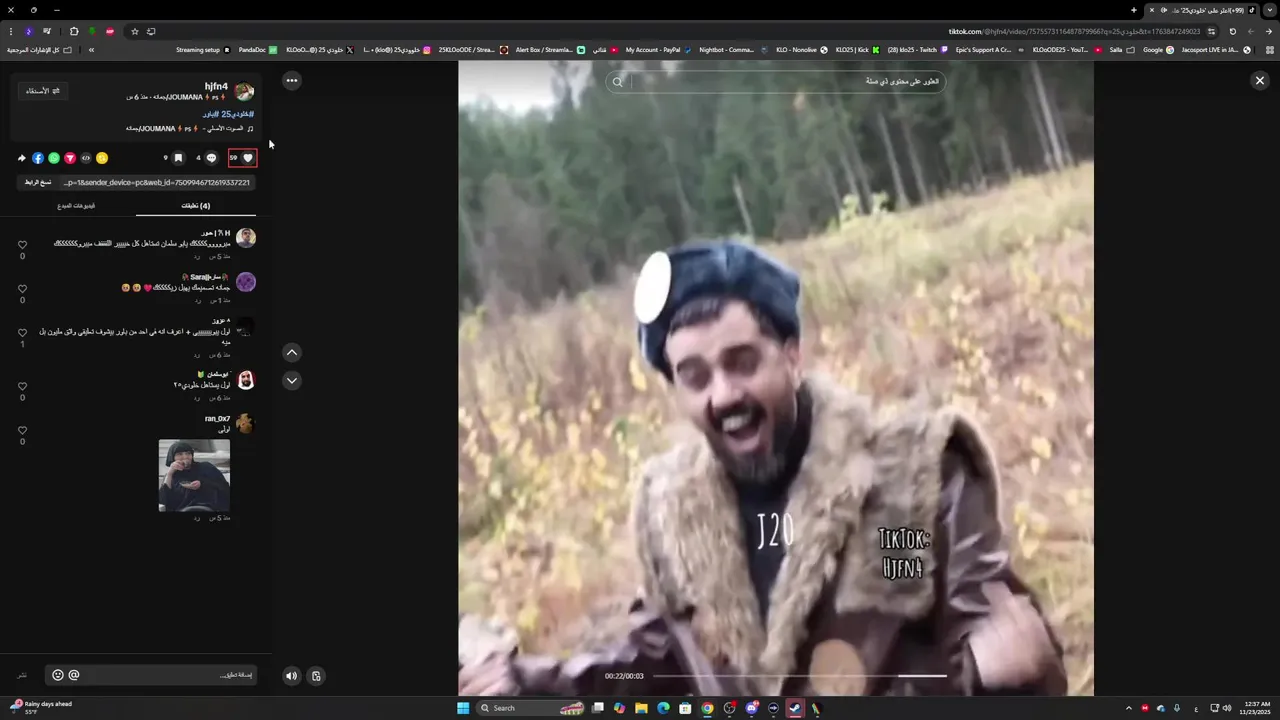
Task: Open the browser extensions puzzle icon
Action: (74, 31)
